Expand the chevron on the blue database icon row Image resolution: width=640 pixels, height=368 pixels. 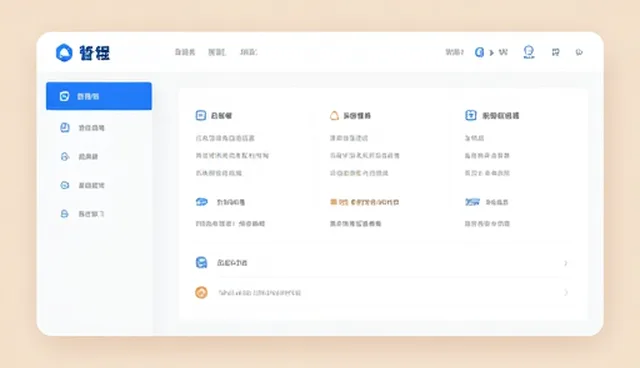point(566,263)
